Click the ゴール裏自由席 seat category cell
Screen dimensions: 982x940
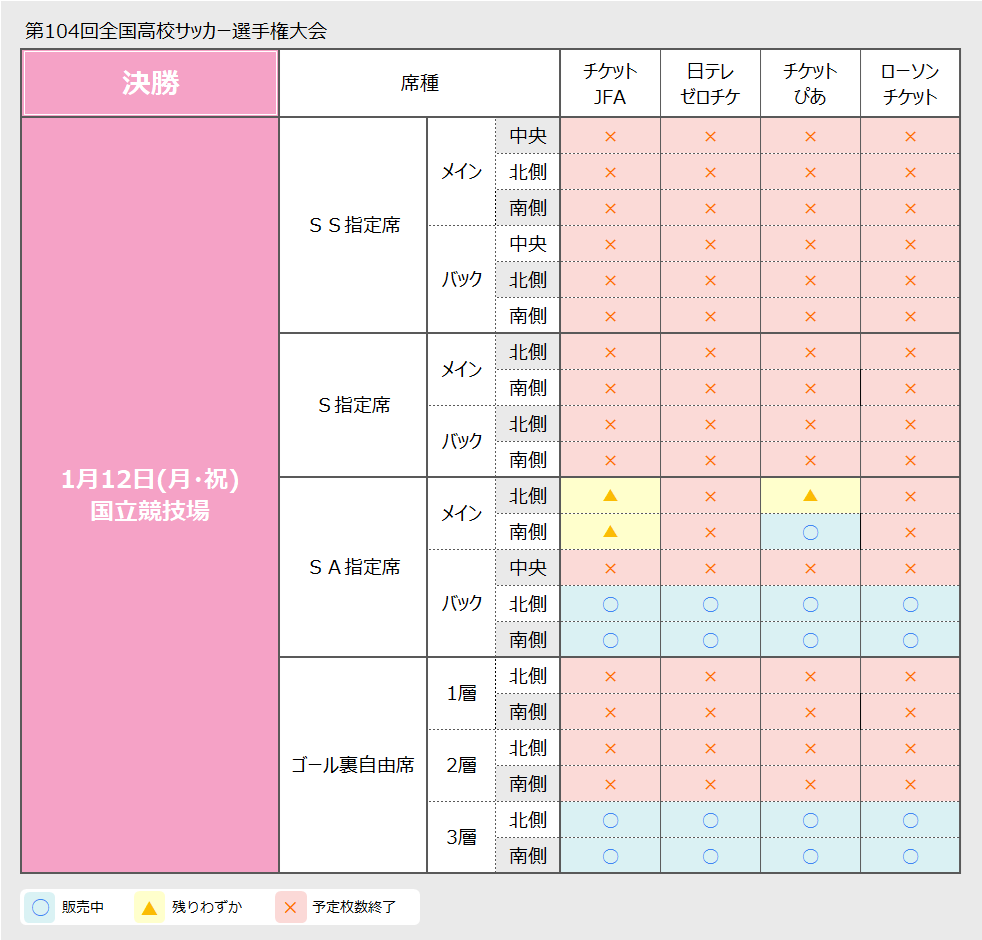[x=353, y=765]
